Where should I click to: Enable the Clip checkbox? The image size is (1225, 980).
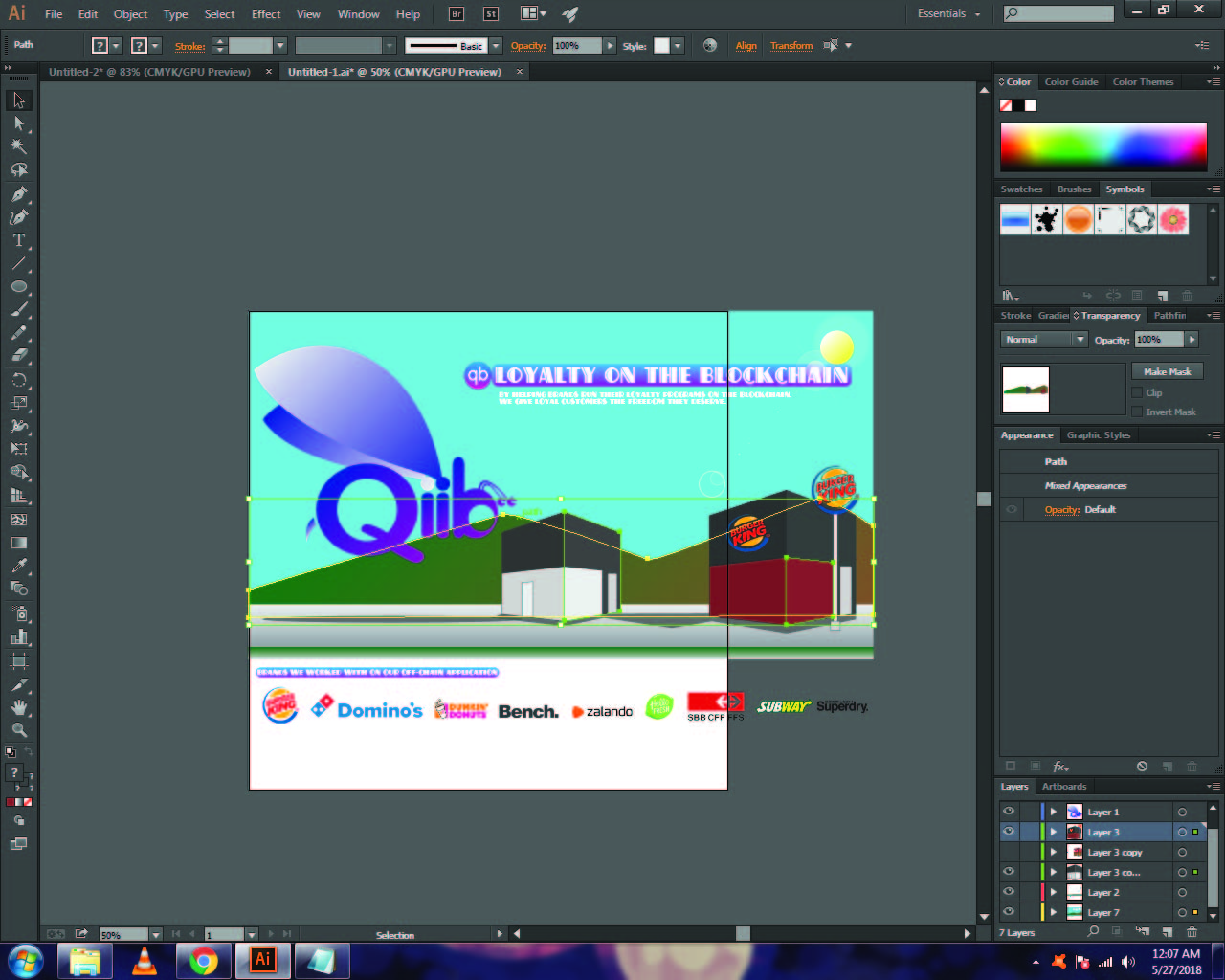point(1137,392)
